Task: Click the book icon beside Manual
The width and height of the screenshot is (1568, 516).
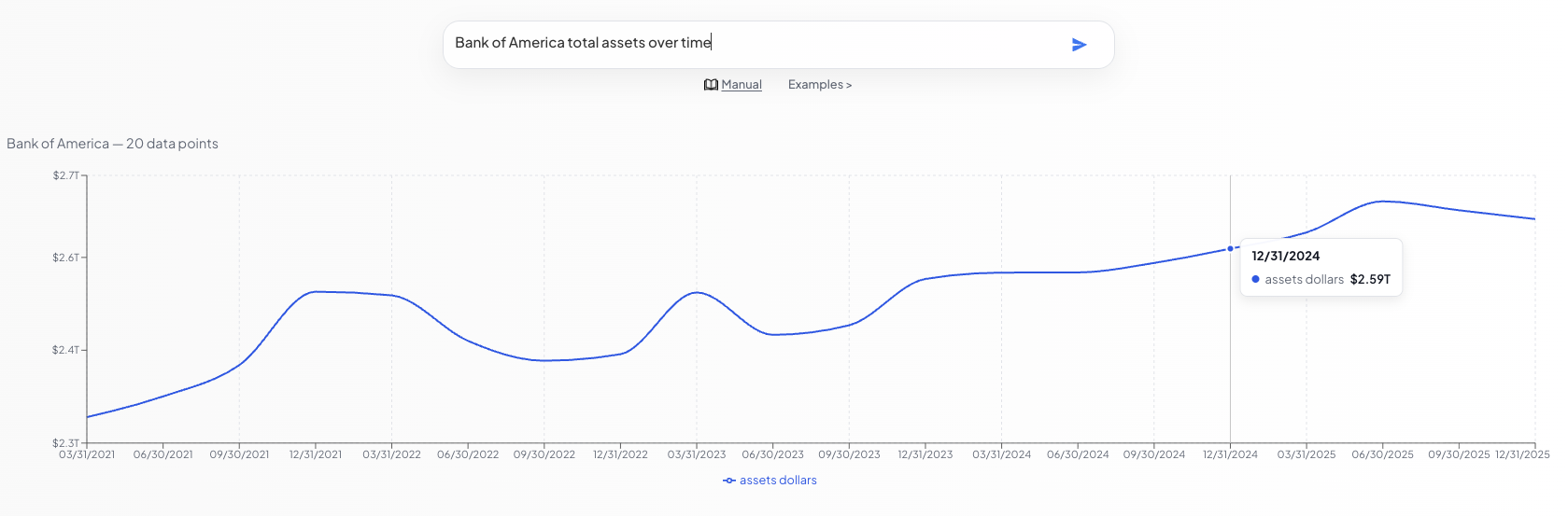Action: tap(711, 85)
